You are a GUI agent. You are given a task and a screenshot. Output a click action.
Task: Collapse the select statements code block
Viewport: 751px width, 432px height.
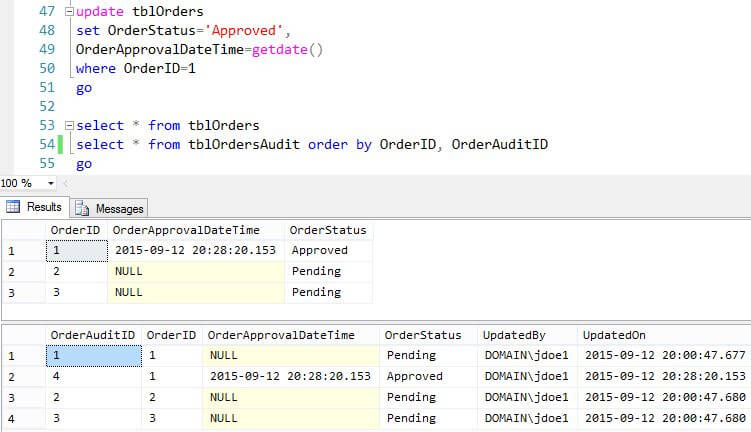(x=67, y=126)
